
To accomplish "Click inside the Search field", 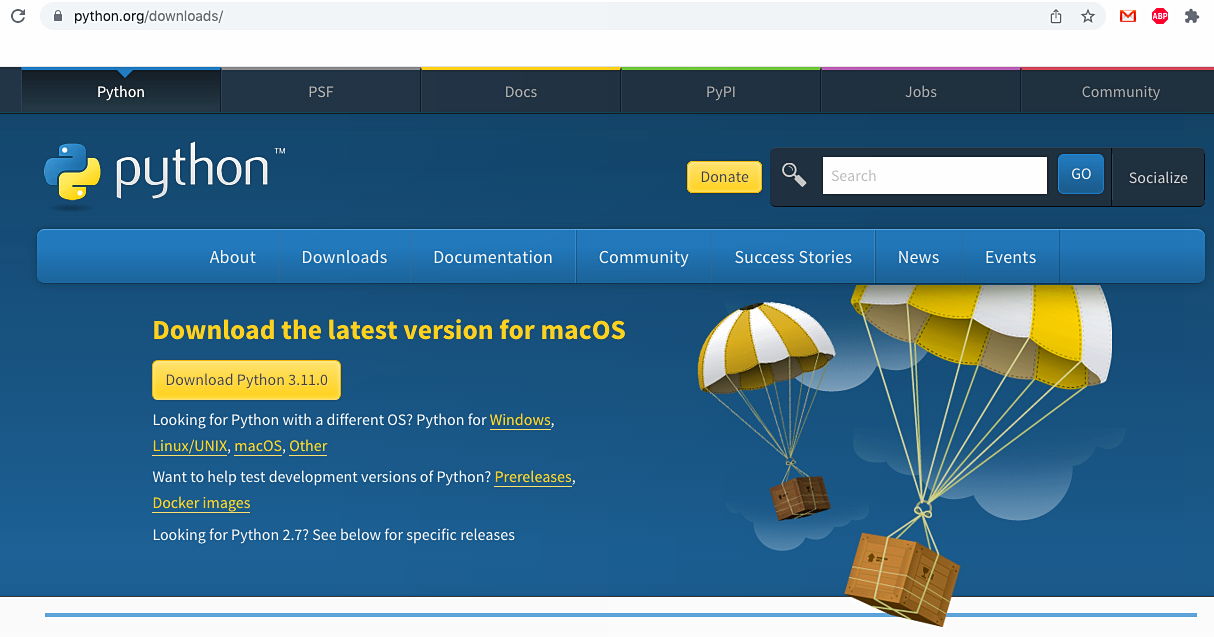I will coord(934,175).
